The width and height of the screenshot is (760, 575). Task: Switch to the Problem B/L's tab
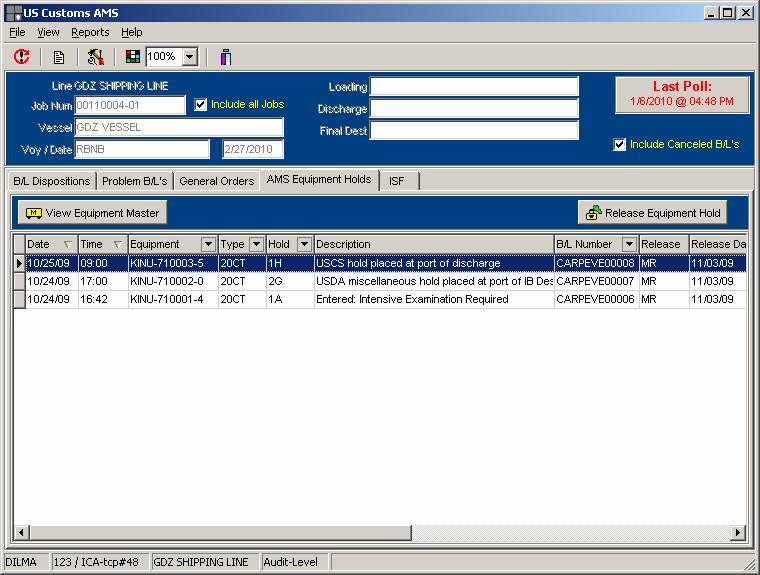click(135, 181)
